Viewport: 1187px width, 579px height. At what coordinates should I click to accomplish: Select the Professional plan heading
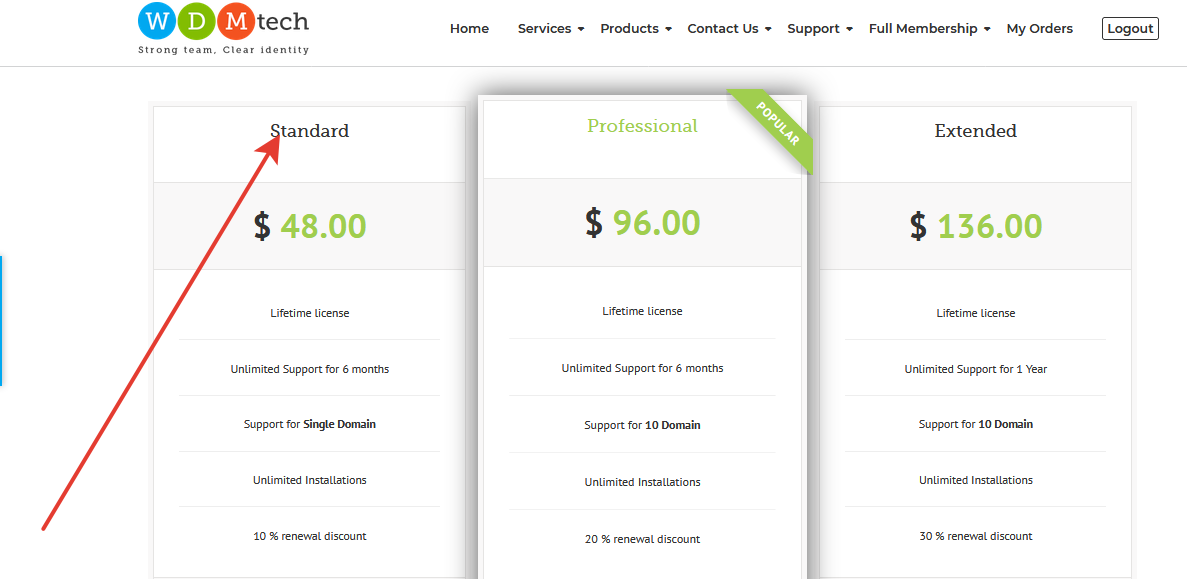[643, 126]
